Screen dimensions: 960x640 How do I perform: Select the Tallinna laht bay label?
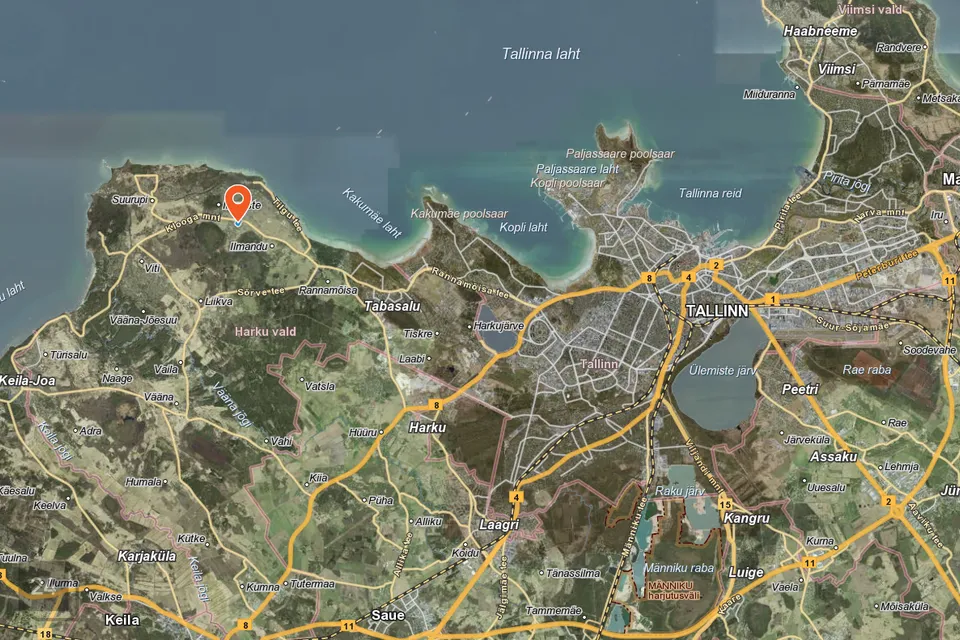pos(541,54)
